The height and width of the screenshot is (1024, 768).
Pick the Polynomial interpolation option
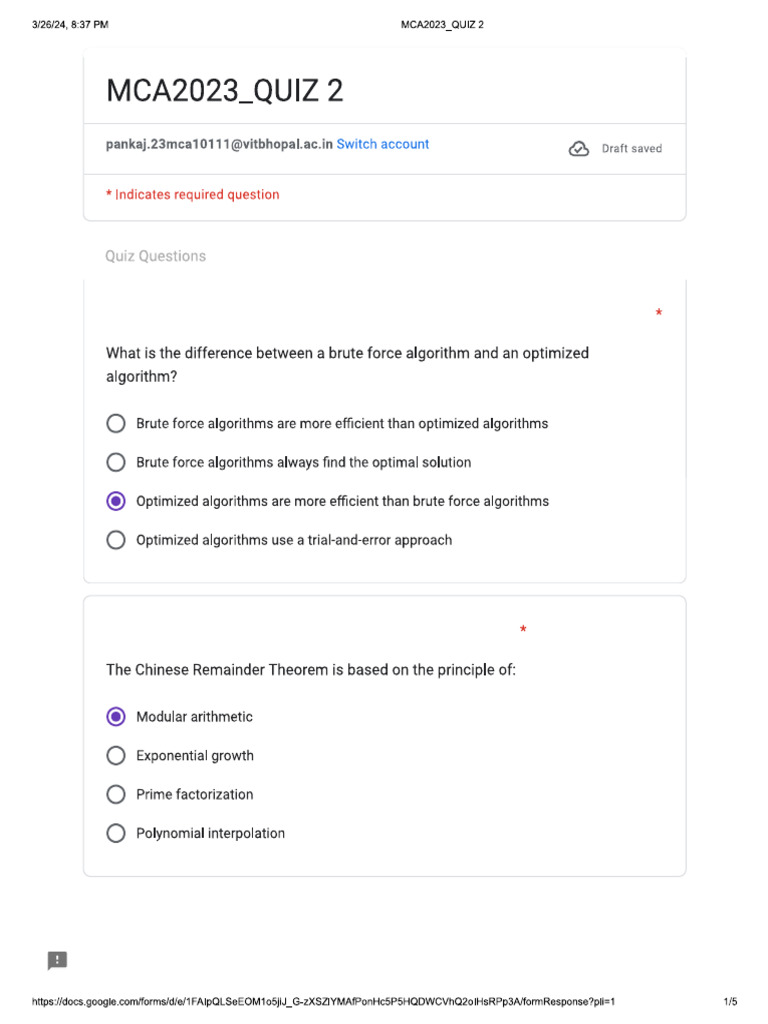116,833
